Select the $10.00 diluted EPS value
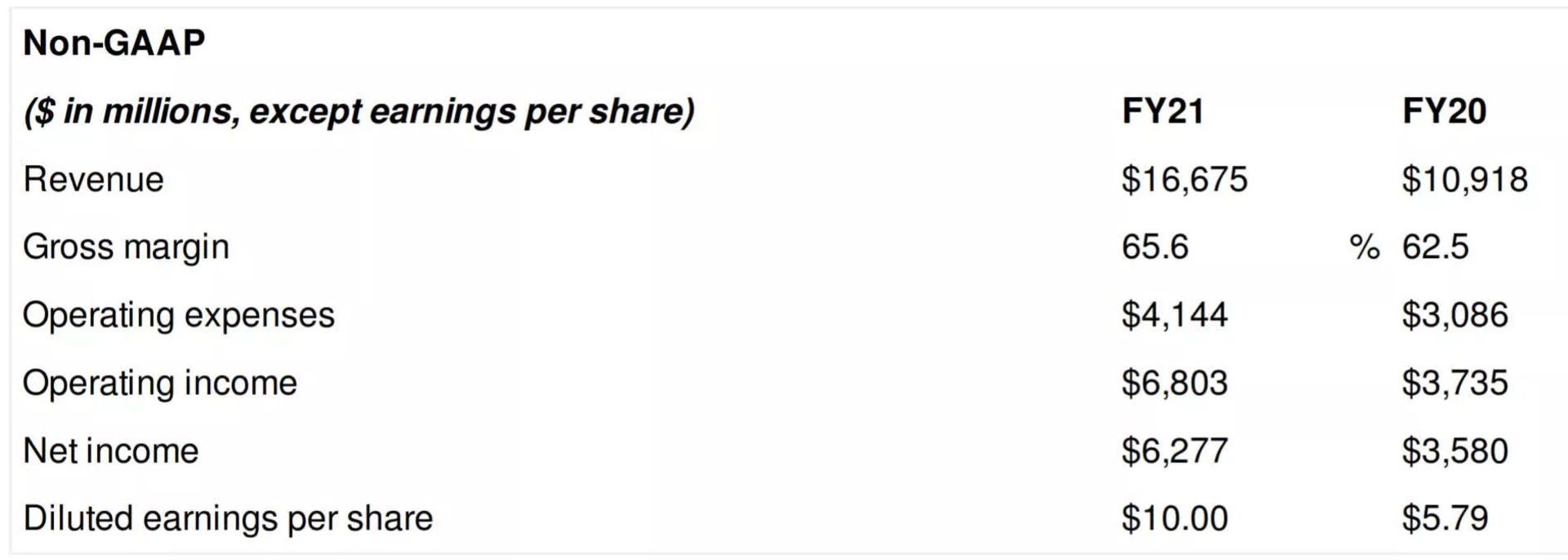Screen dimensions: 1568x560 pyautogui.click(x=1174, y=518)
